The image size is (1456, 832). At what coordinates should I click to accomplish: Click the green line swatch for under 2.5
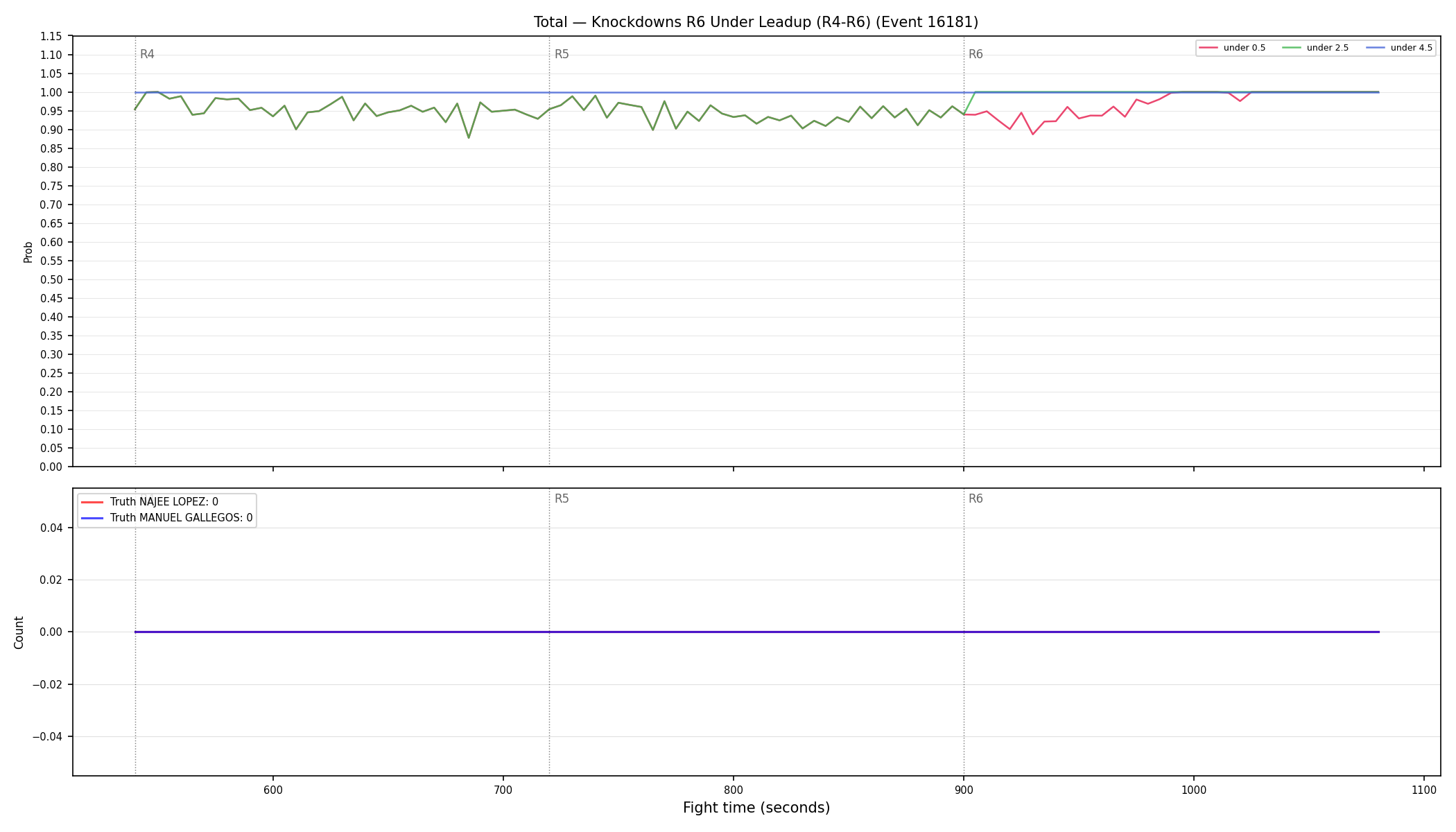coord(1292,48)
